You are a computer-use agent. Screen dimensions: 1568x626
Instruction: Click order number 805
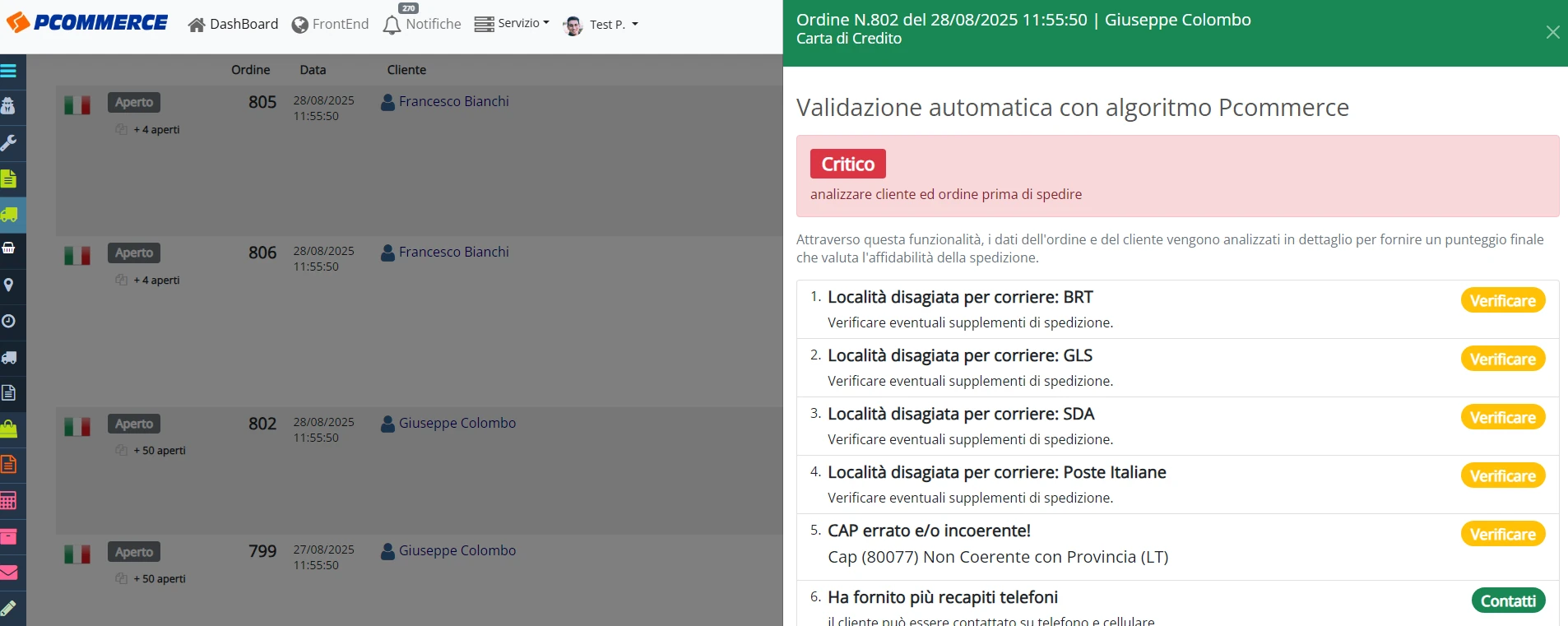pos(262,102)
